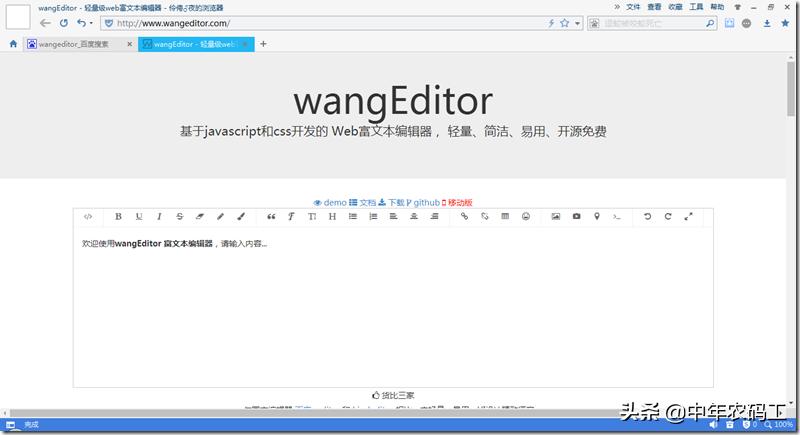Screen dimensions: 800x435
Task: Open the 收藏 menu
Action: tap(676, 7)
